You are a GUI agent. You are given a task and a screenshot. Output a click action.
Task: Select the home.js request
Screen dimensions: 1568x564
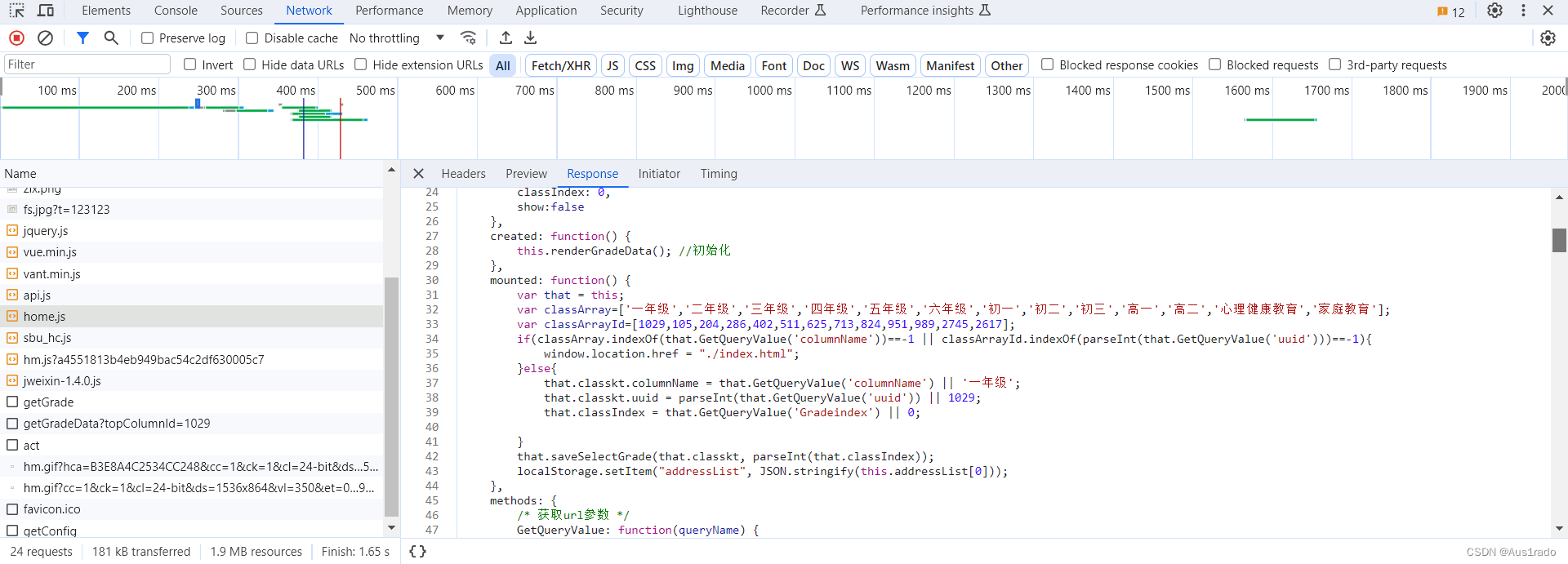[x=192, y=317]
